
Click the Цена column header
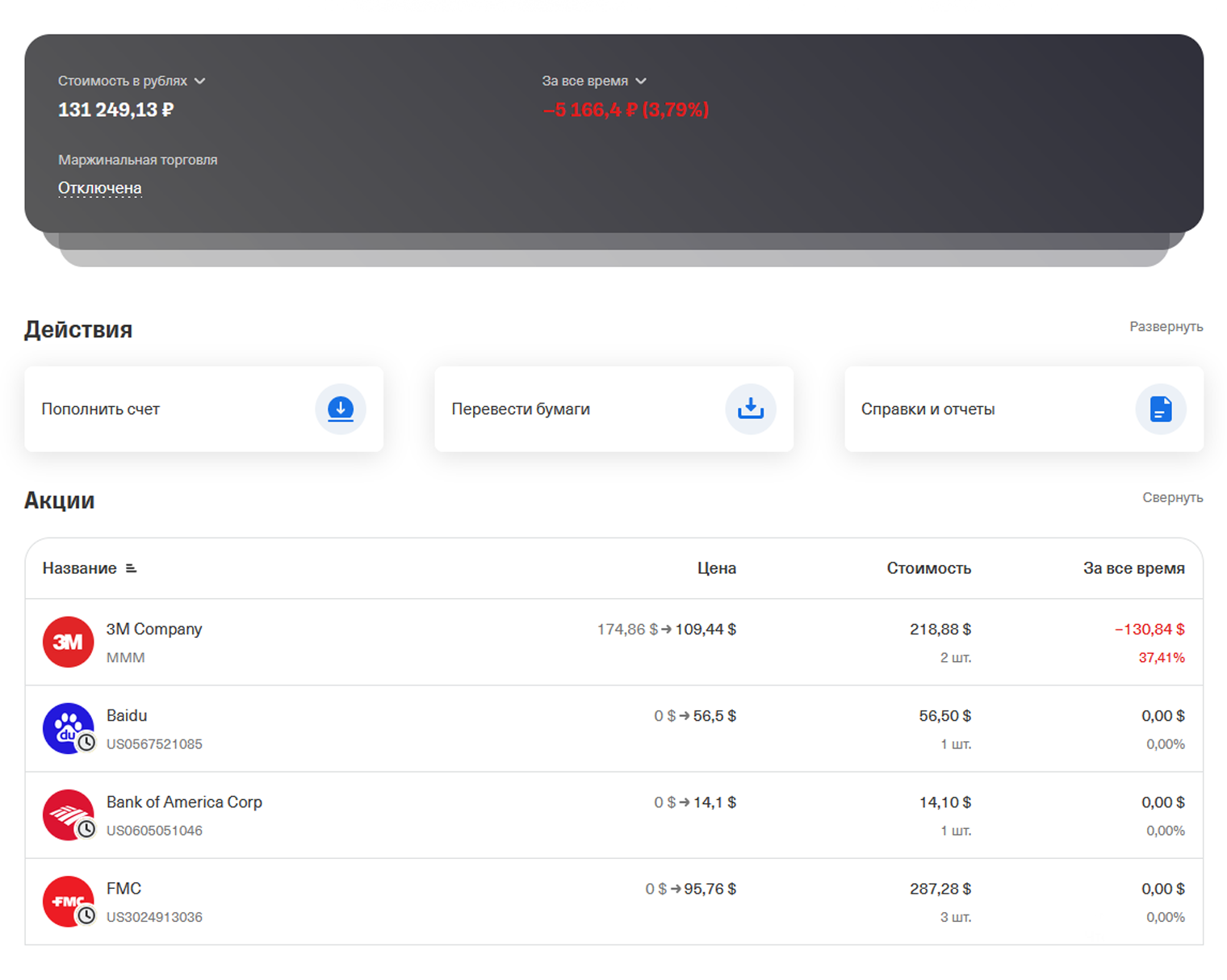tap(717, 568)
